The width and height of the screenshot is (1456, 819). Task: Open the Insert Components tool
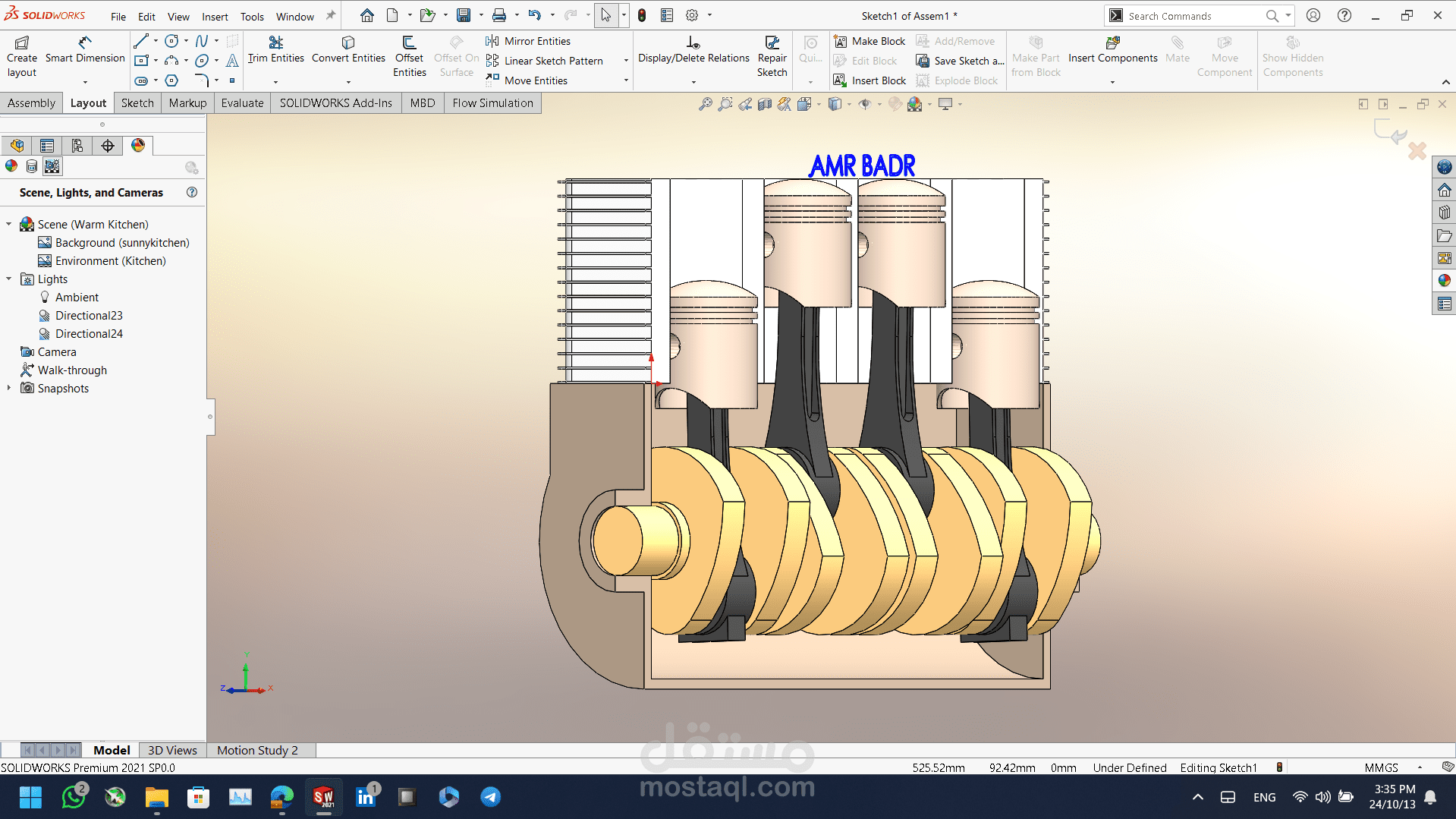coord(1112,49)
